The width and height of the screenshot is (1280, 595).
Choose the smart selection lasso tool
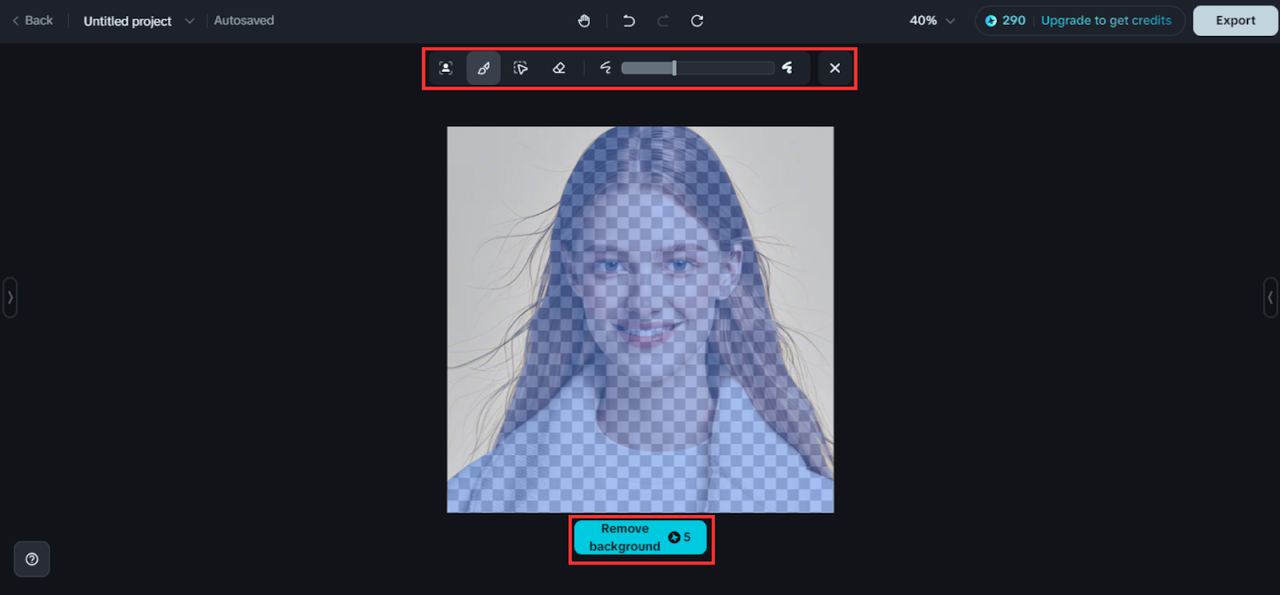(x=521, y=68)
